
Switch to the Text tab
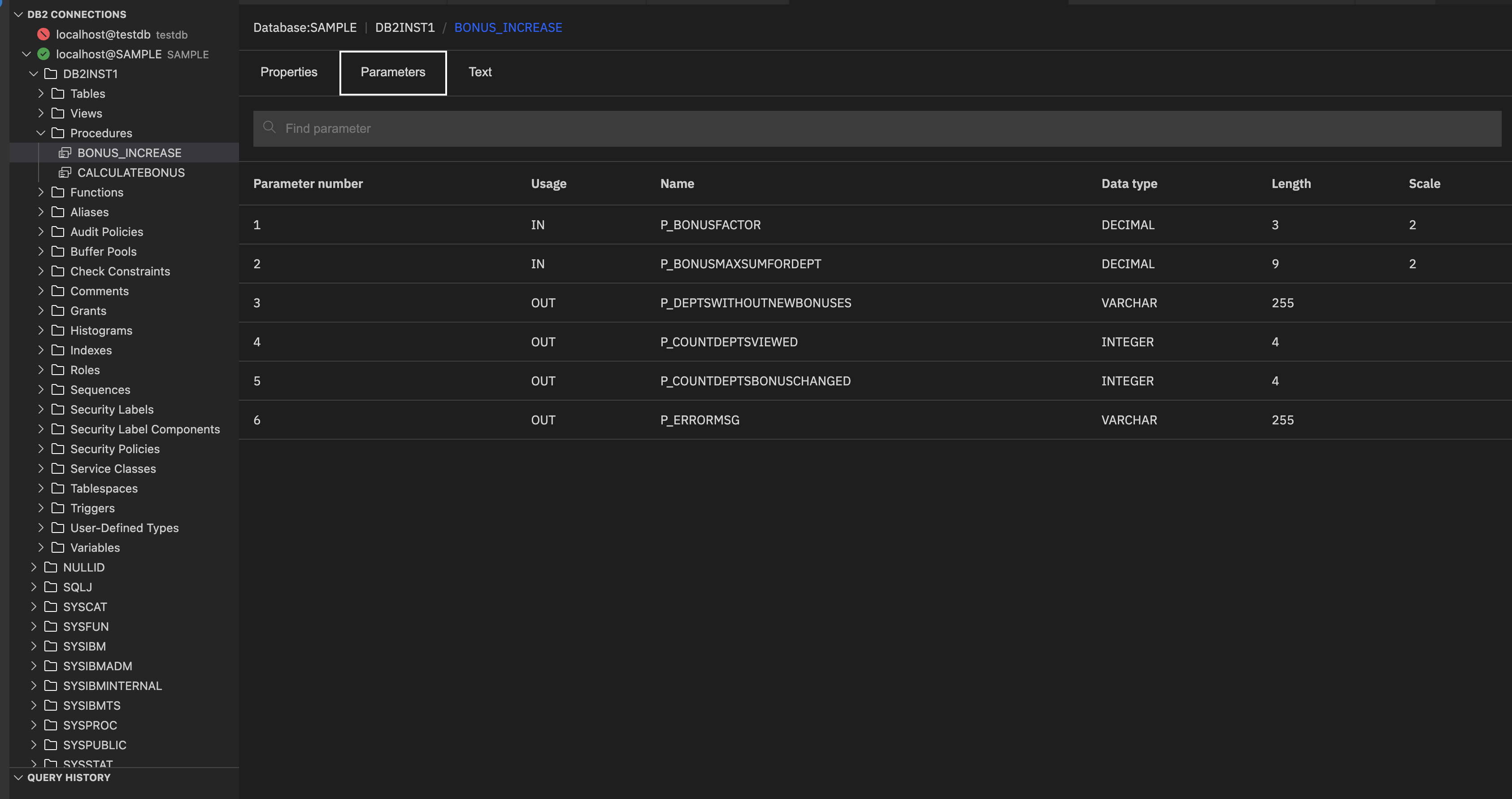coord(480,72)
